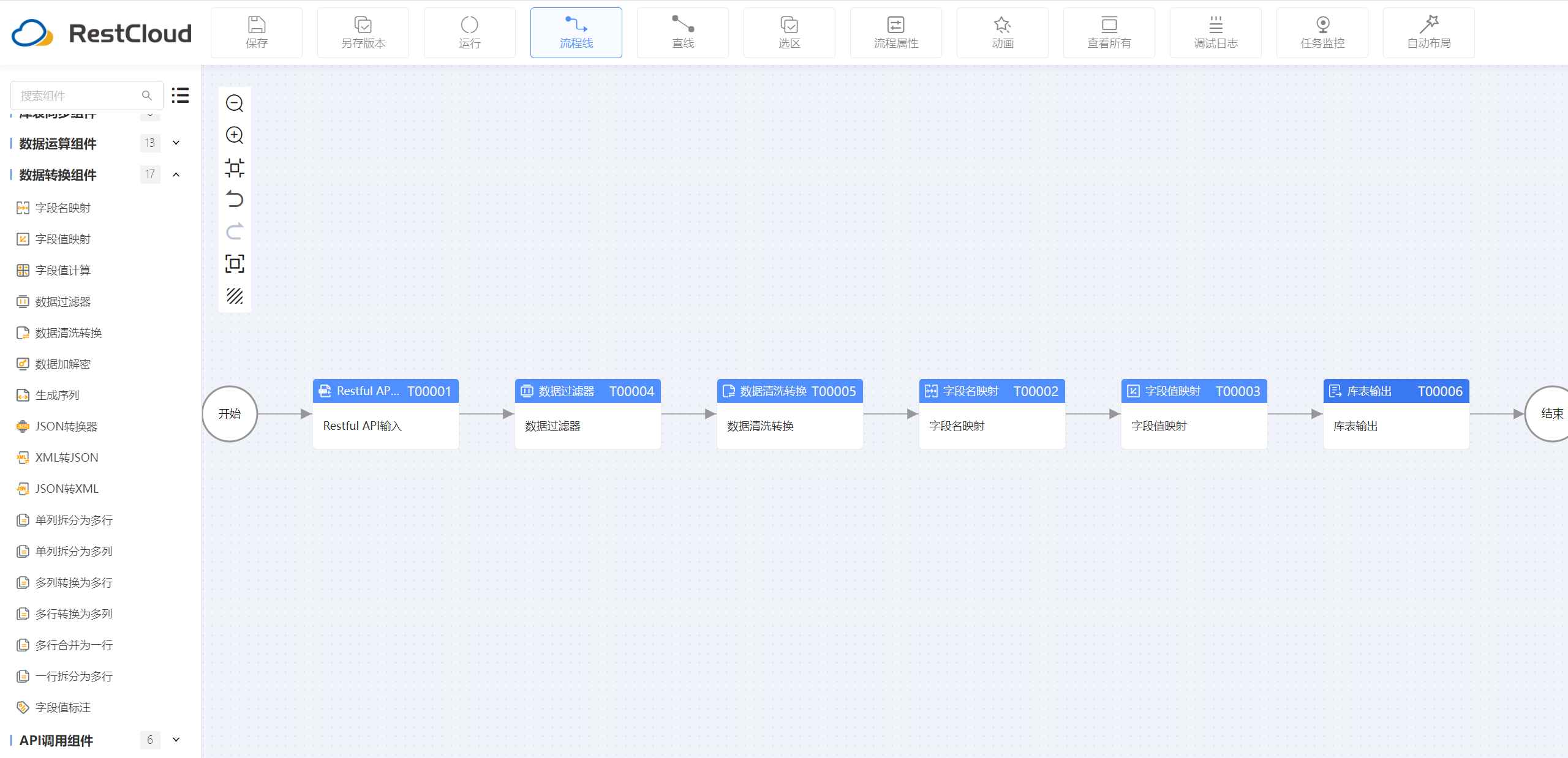Viewport: 1568px width, 758px height.
Task: Enable 动画 animation mode
Action: [1002, 32]
